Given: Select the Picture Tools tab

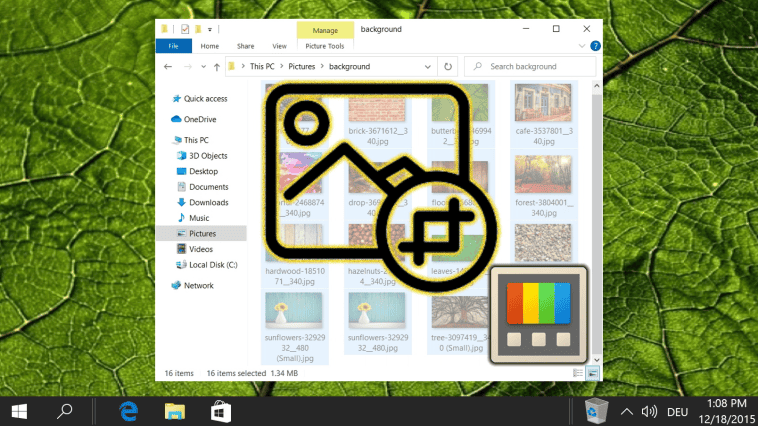Looking at the screenshot, I should (x=324, y=46).
